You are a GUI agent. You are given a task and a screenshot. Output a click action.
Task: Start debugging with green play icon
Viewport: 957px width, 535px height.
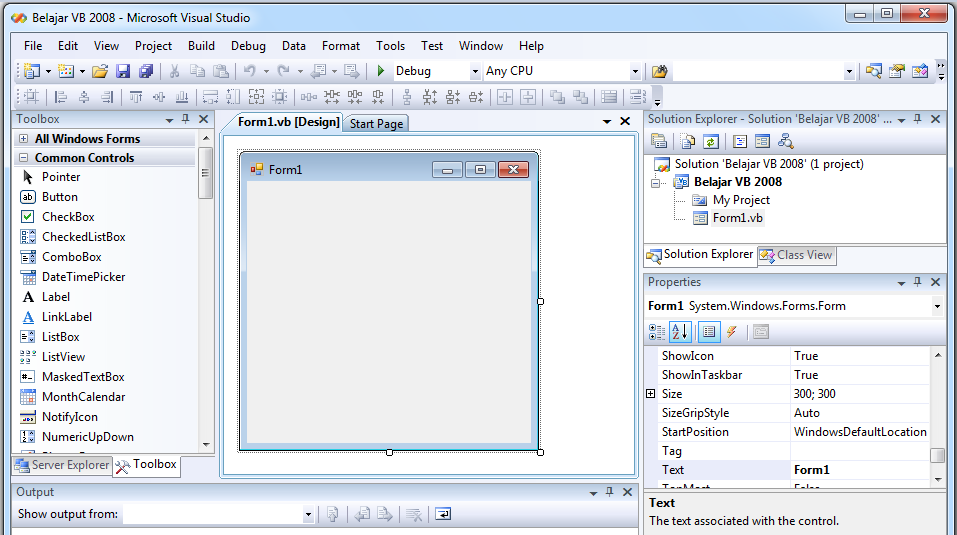pyautogui.click(x=381, y=71)
